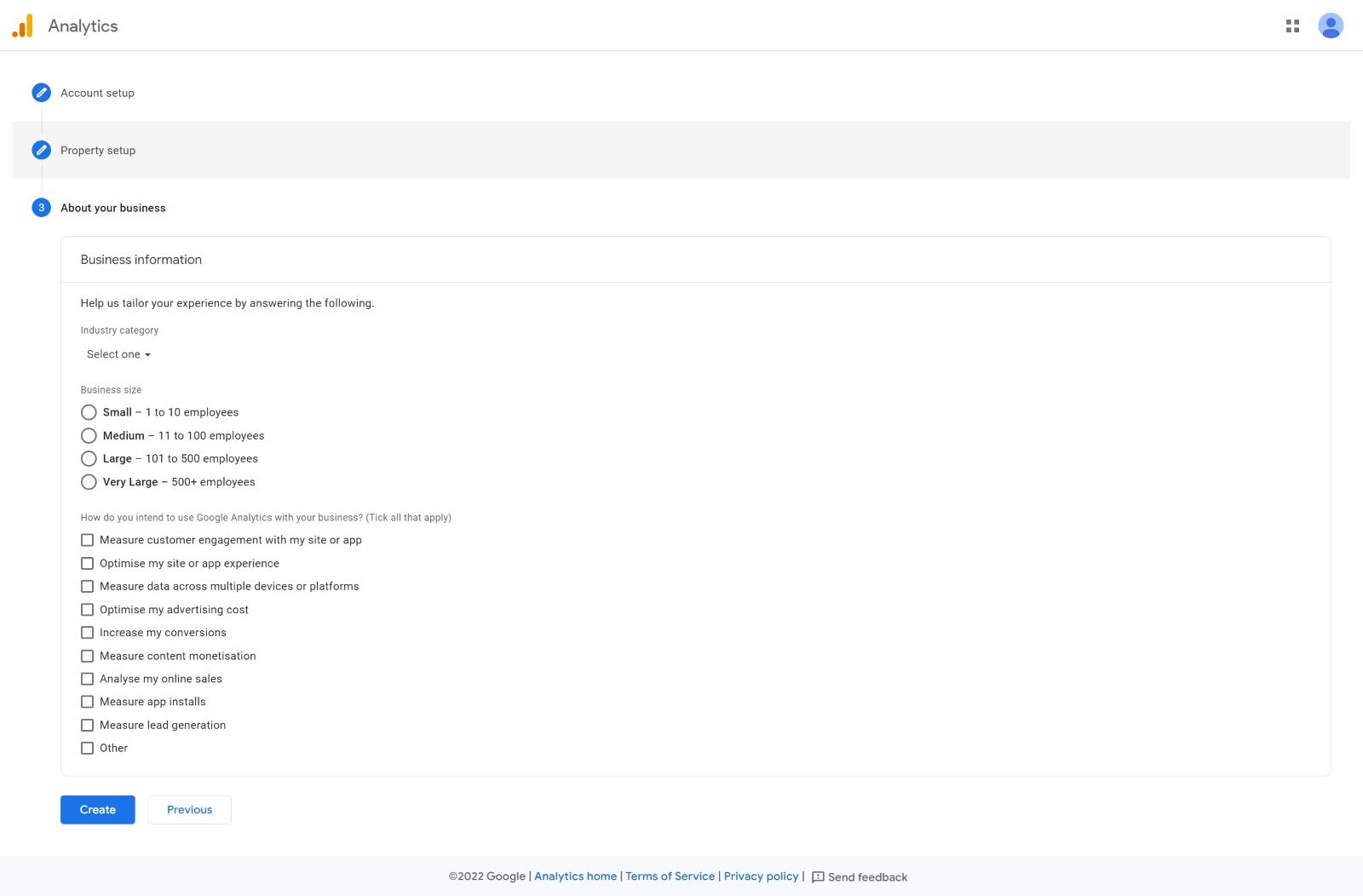Tick the Other checkbox
The image size is (1363, 896).
(87, 748)
